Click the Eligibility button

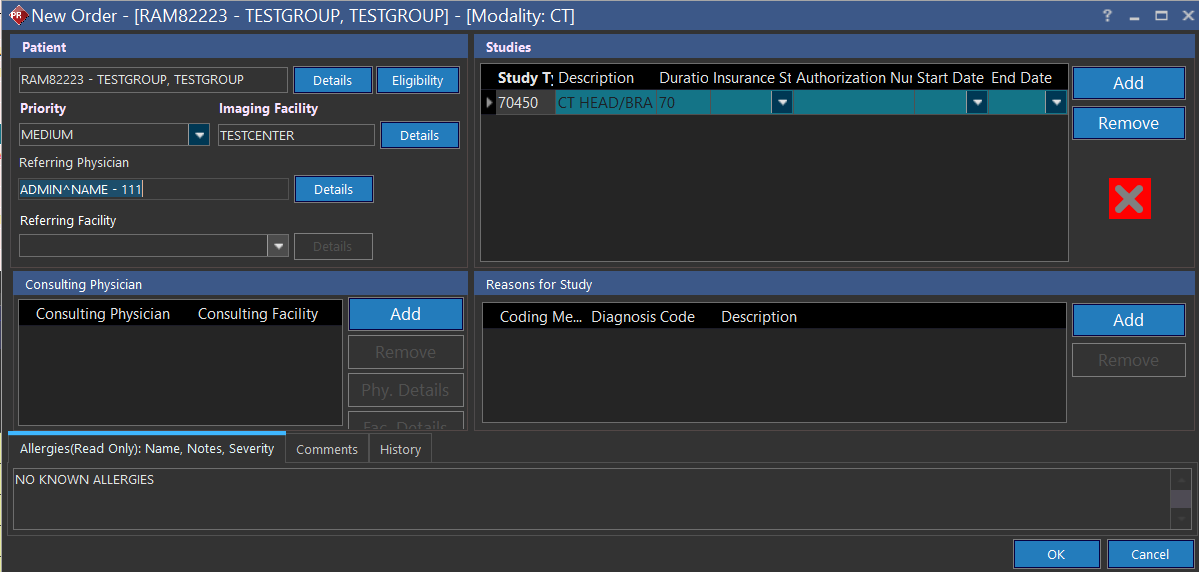pyautogui.click(x=417, y=80)
